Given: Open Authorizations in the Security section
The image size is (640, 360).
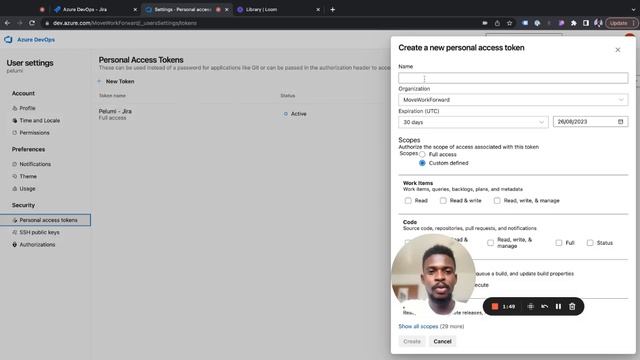Looking at the screenshot, I should [x=37, y=244].
